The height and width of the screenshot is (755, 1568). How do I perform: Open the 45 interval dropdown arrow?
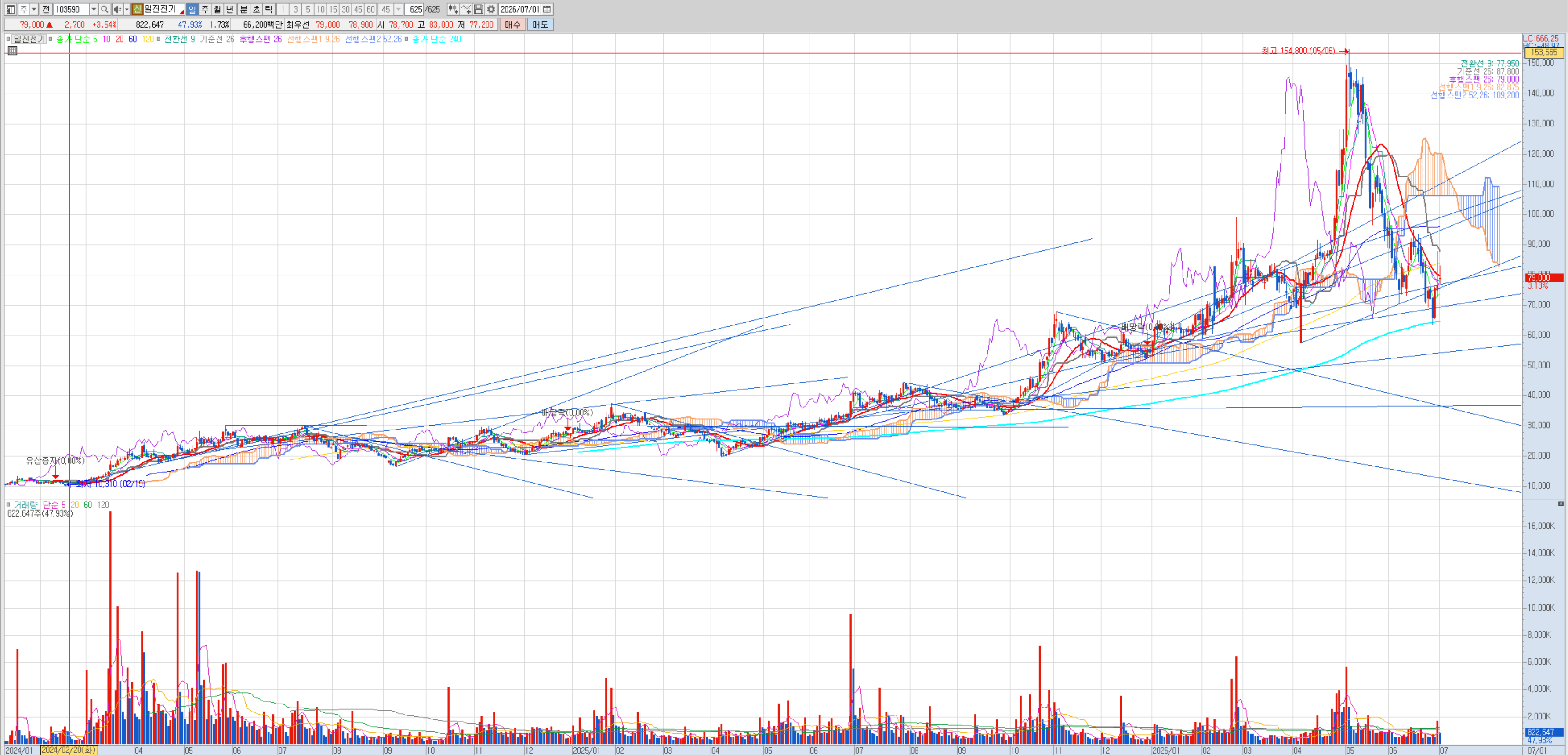click(399, 9)
